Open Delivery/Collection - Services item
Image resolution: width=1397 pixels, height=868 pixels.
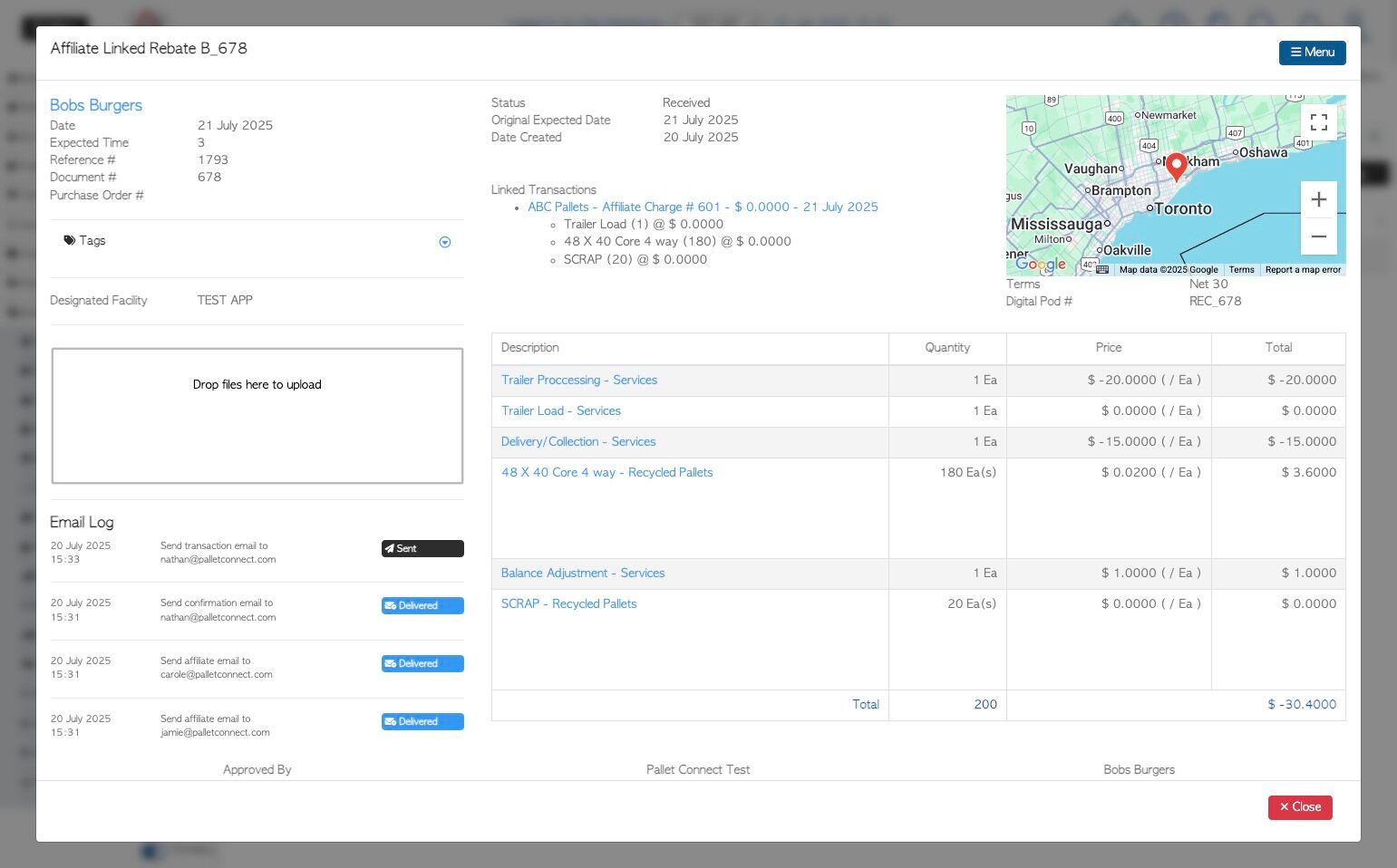click(578, 441)
